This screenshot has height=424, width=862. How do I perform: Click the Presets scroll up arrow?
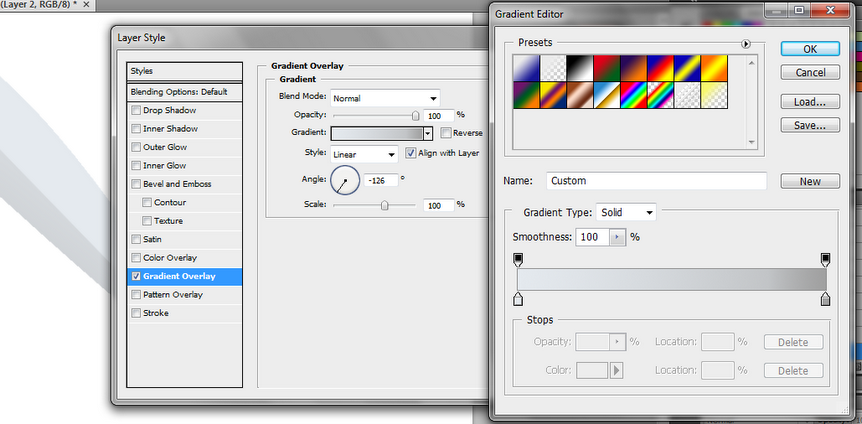tap(752, 62)
